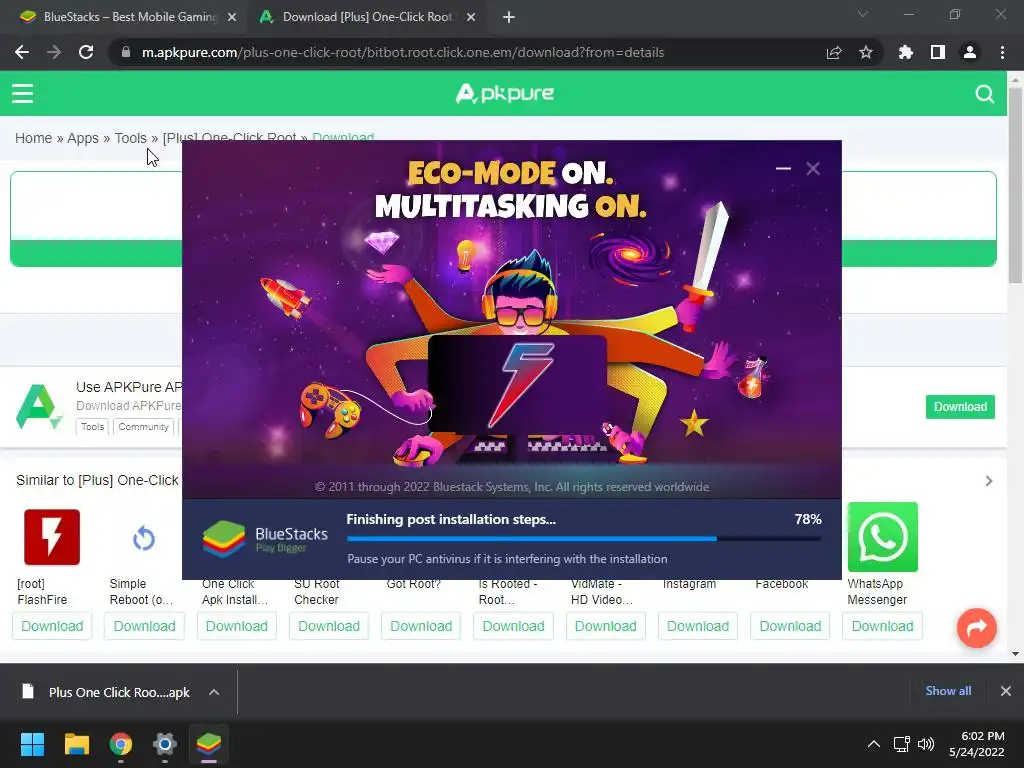Close the BlueStacks browser tab
The width and height of the screenshot is (1024, 768).
232,18
